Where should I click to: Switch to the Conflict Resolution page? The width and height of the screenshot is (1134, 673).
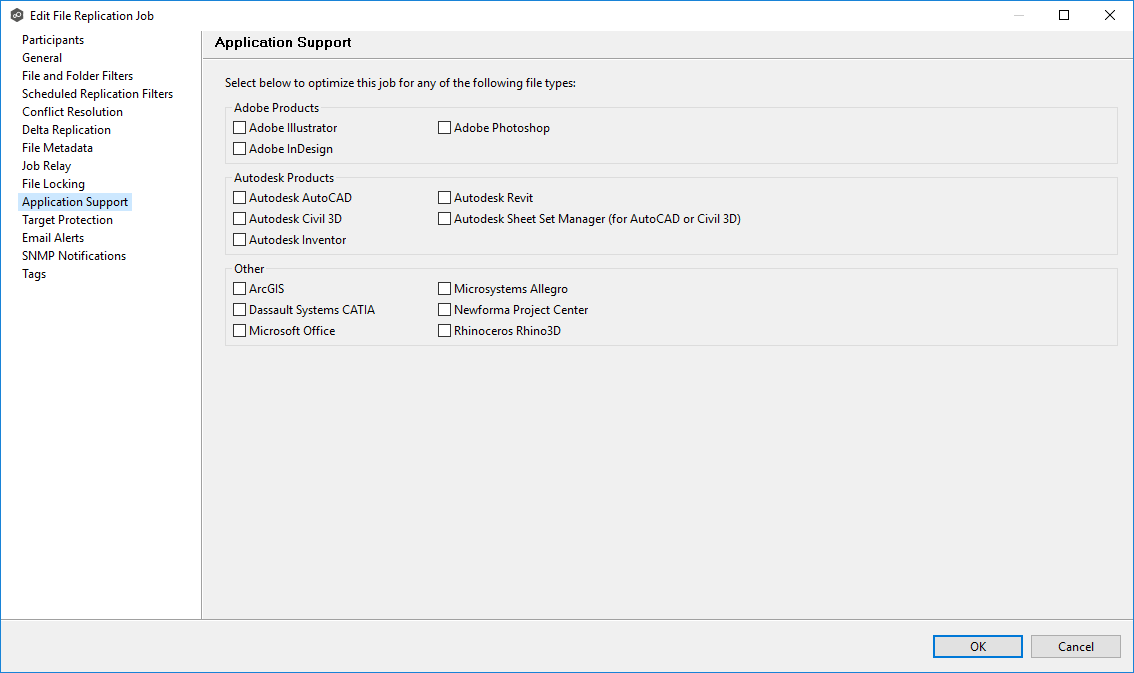click(x=72, y=112)
